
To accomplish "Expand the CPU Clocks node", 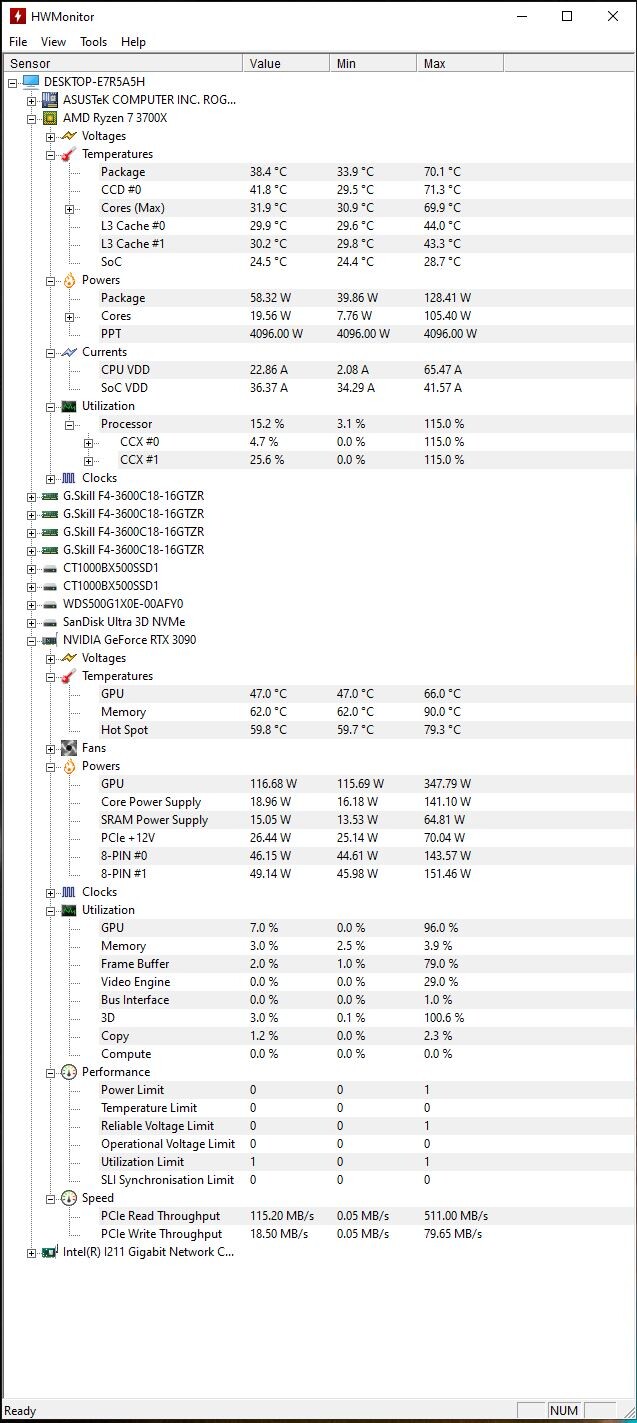I will [51, 478].
